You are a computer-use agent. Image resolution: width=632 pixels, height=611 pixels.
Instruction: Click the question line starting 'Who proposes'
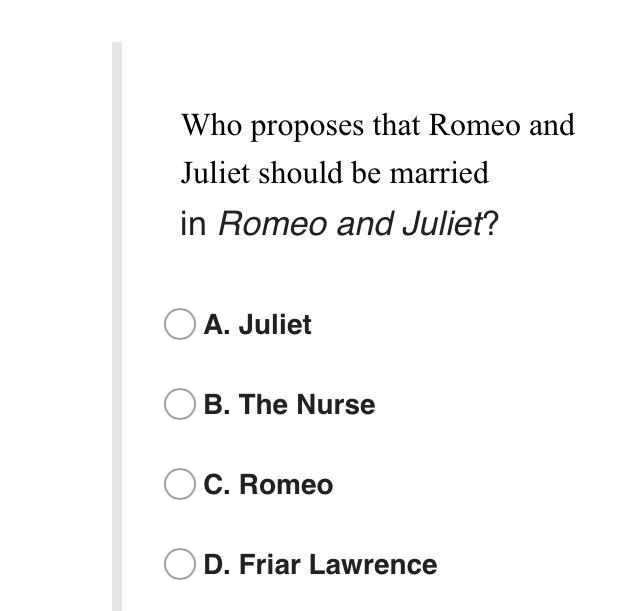[x=378, y=126]
